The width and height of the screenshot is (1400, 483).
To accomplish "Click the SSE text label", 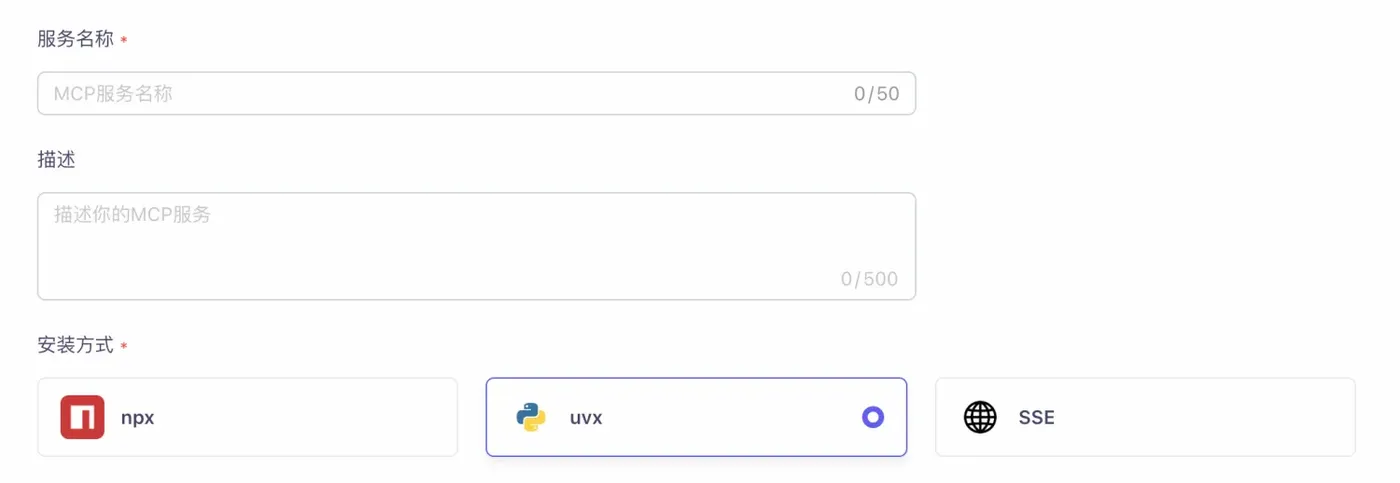I will (1036, 417).
